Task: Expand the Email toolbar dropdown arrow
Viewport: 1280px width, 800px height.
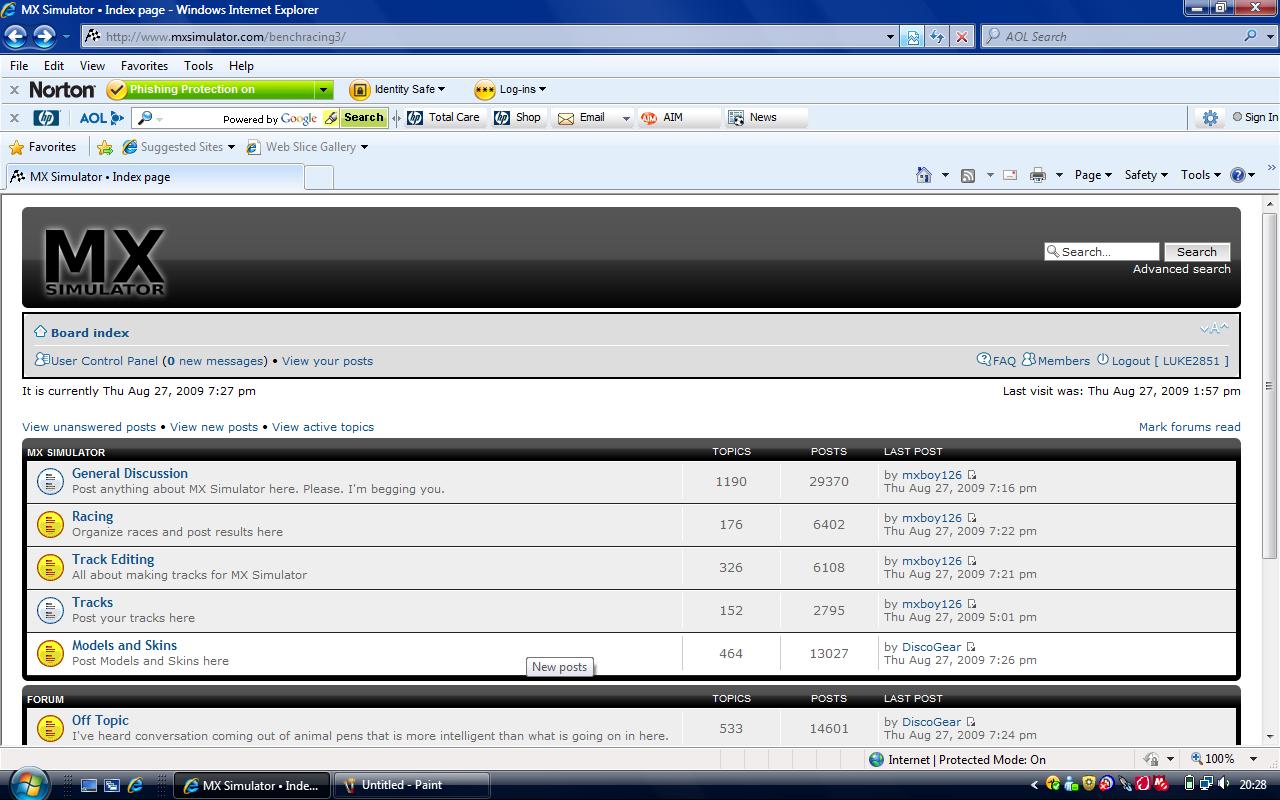Action: tap(626, 118)
